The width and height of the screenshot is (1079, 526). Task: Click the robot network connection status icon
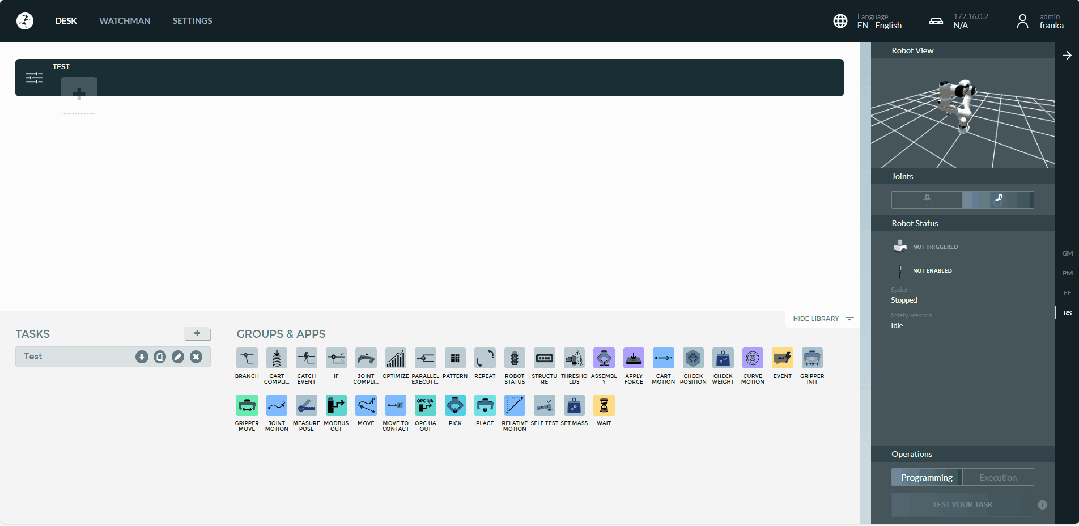[x=936, y=21]
